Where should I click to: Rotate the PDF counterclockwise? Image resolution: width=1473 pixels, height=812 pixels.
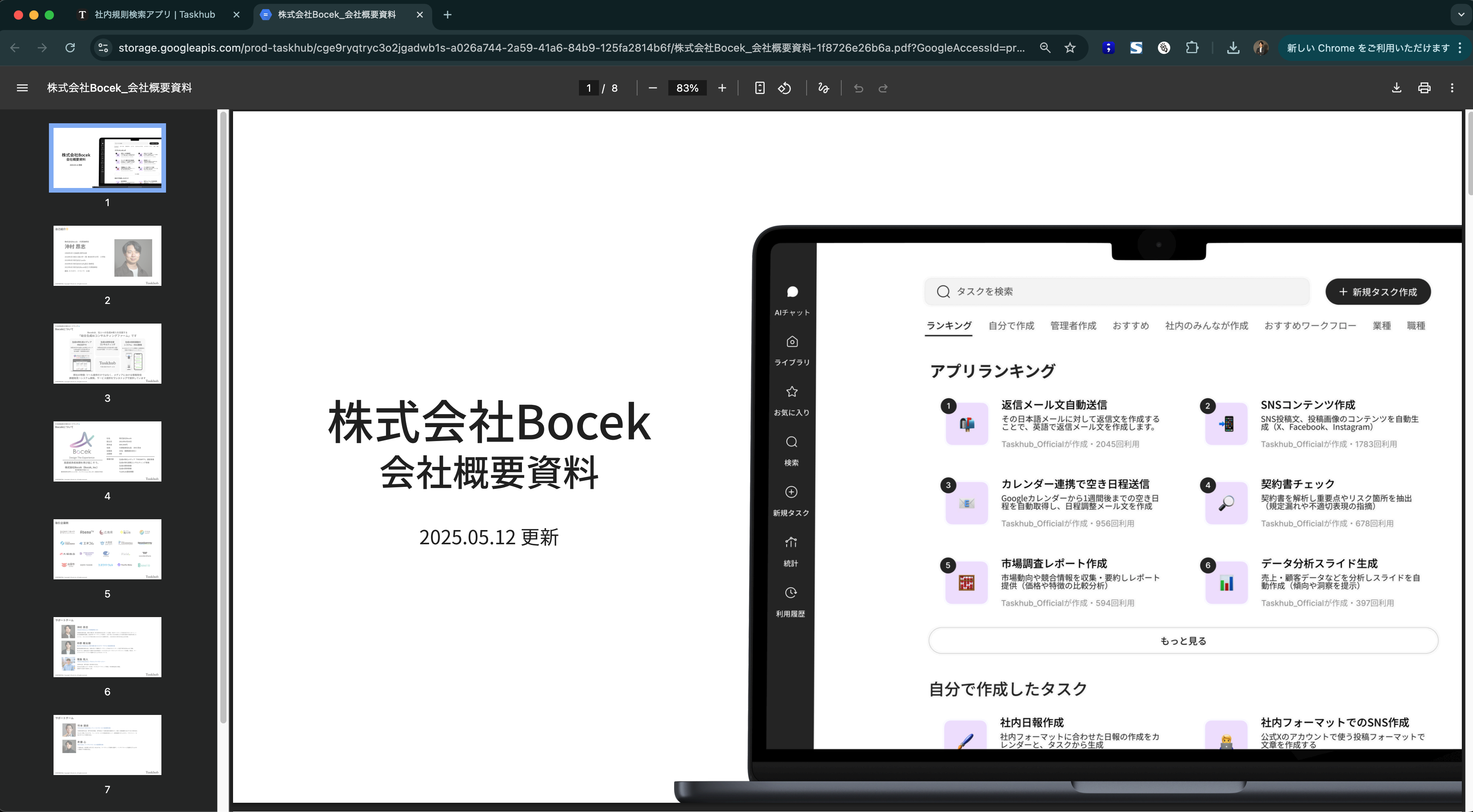785,88
